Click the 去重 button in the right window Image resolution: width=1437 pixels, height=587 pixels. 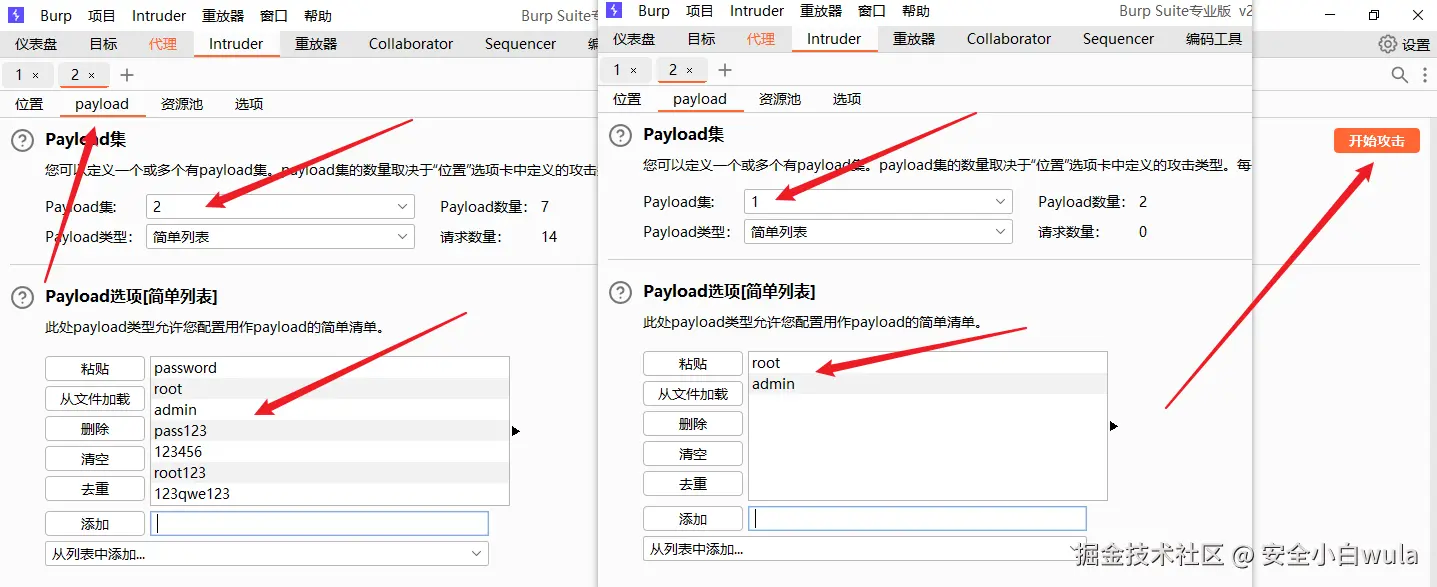pos(693,484)
